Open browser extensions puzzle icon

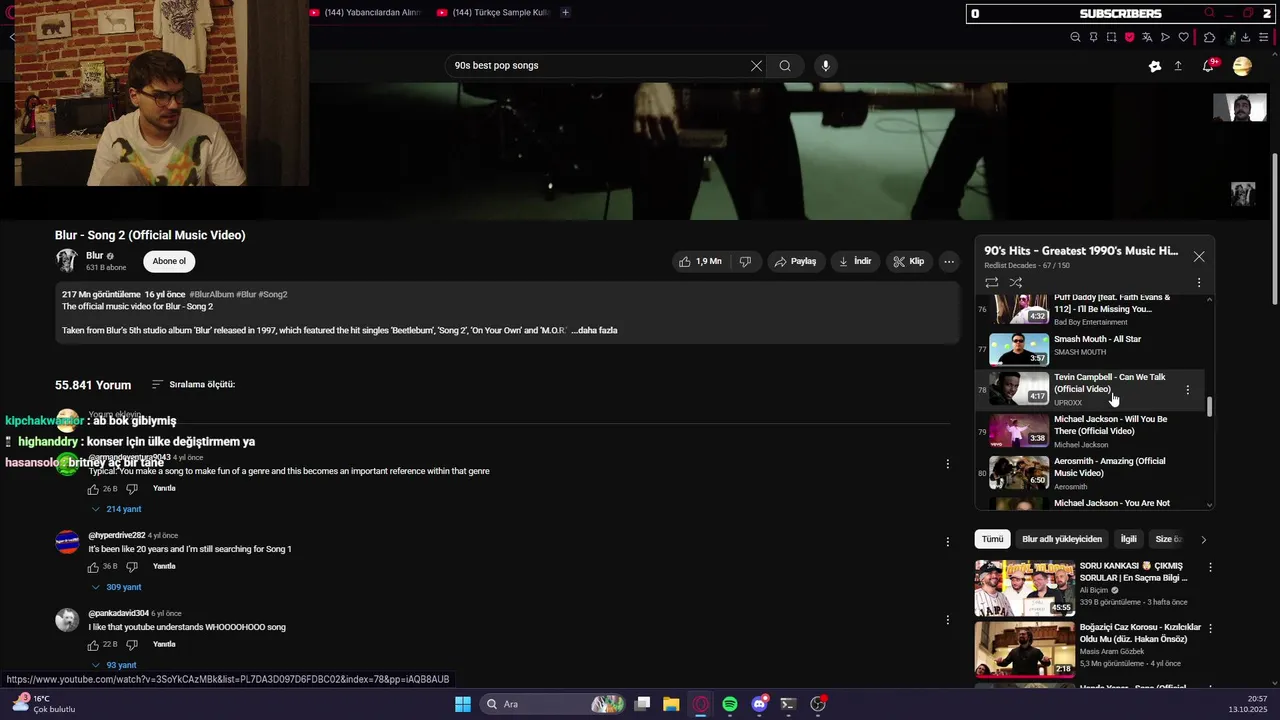(1209, 37)
